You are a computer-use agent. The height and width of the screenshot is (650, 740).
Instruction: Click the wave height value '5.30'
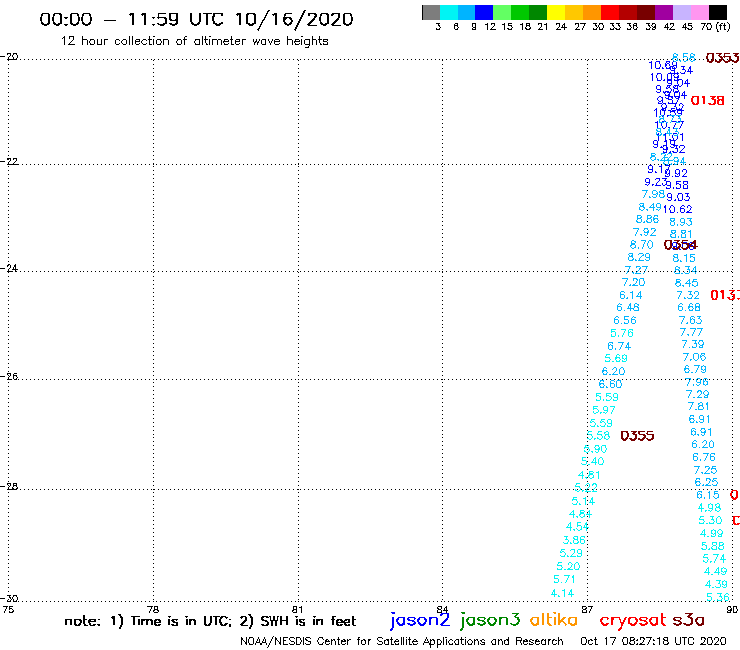(710, 520)
